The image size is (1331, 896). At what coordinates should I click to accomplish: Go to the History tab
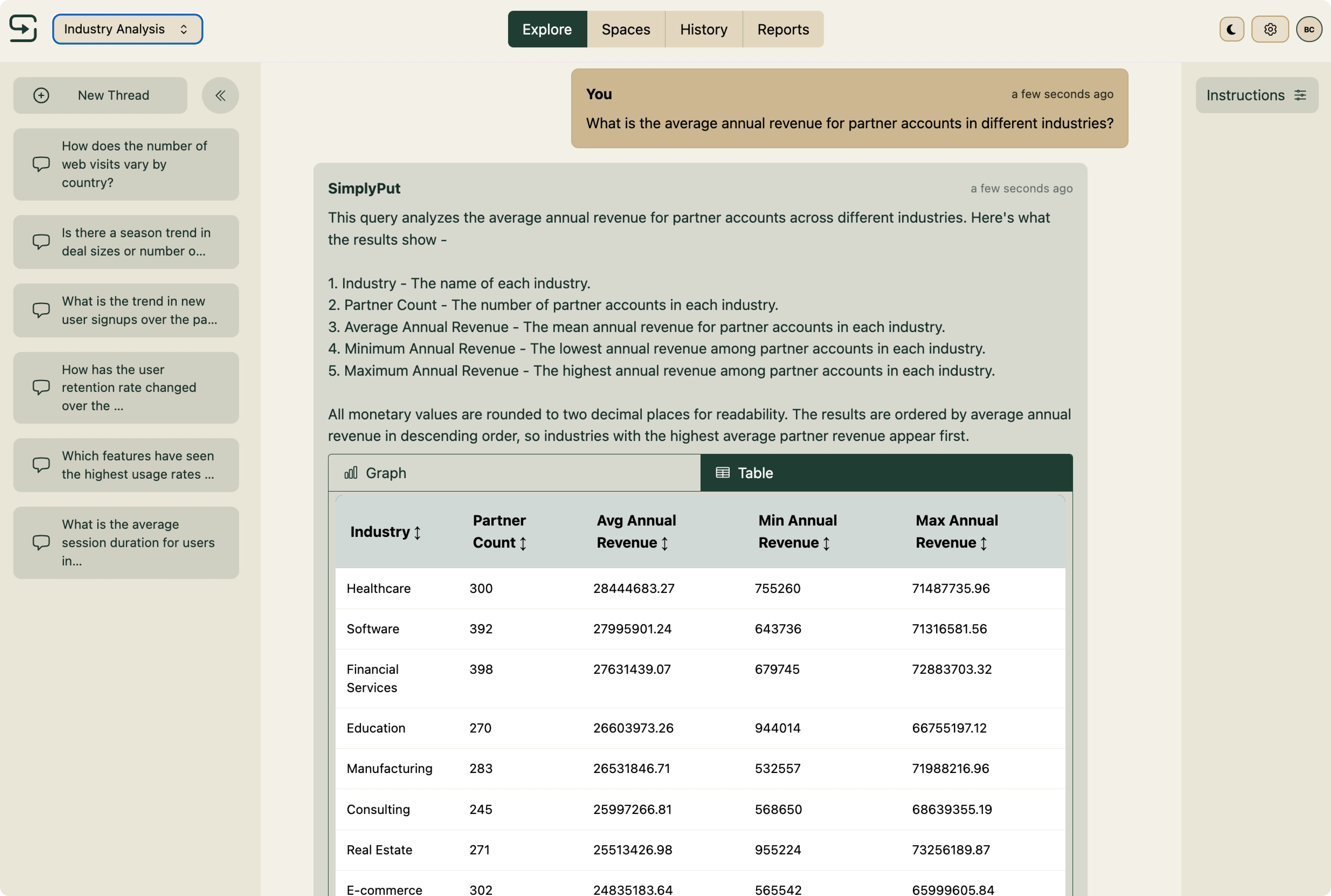click(x=704, y=29)
